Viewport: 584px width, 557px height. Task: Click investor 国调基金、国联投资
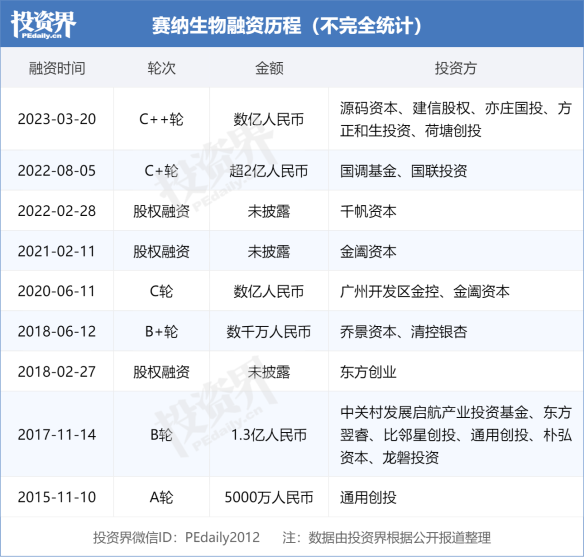[404, 171]
